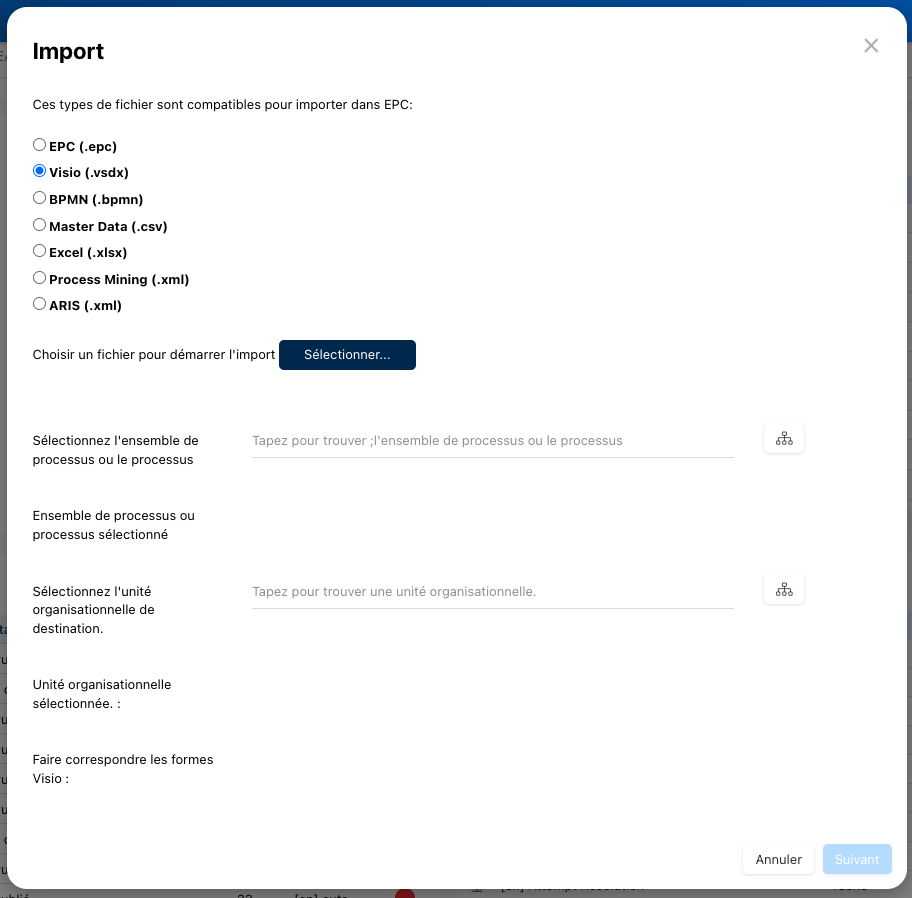Choose the BPMN (.bpmn) file type
This screenshot has height=898, width=912.
[x=40, y=198]
